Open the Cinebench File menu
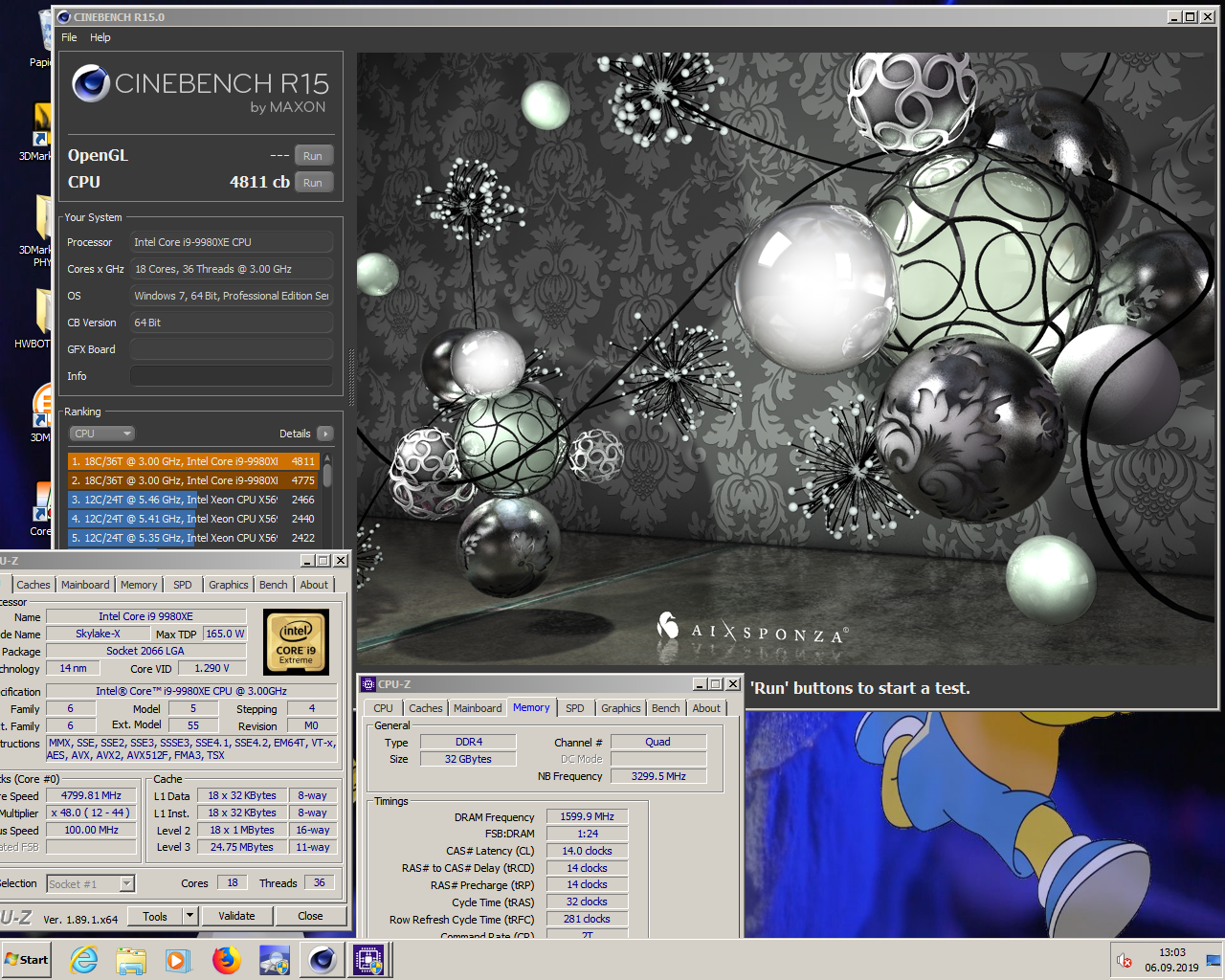The image size is (1225, 980). tap(69, 37)
